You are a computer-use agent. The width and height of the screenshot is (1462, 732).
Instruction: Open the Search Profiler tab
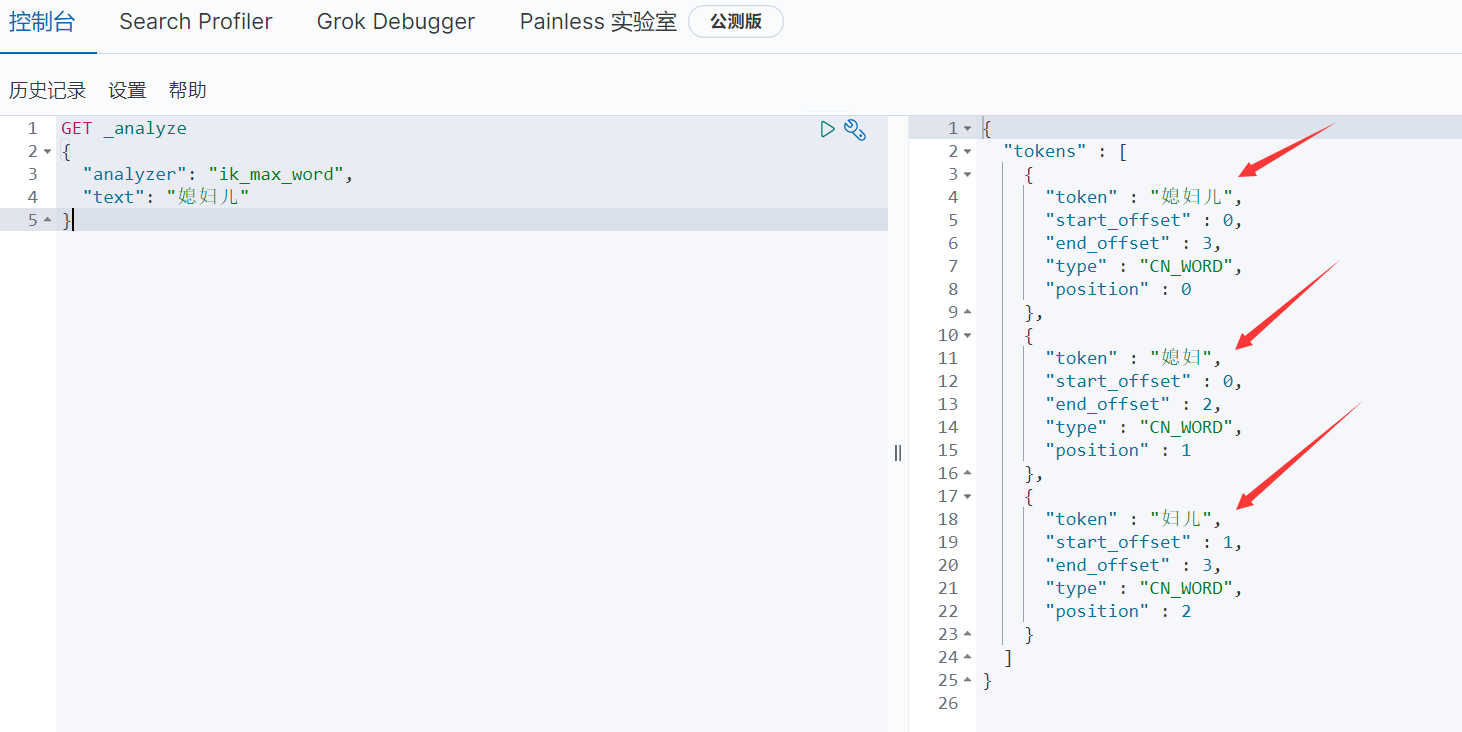pos(196,22)
